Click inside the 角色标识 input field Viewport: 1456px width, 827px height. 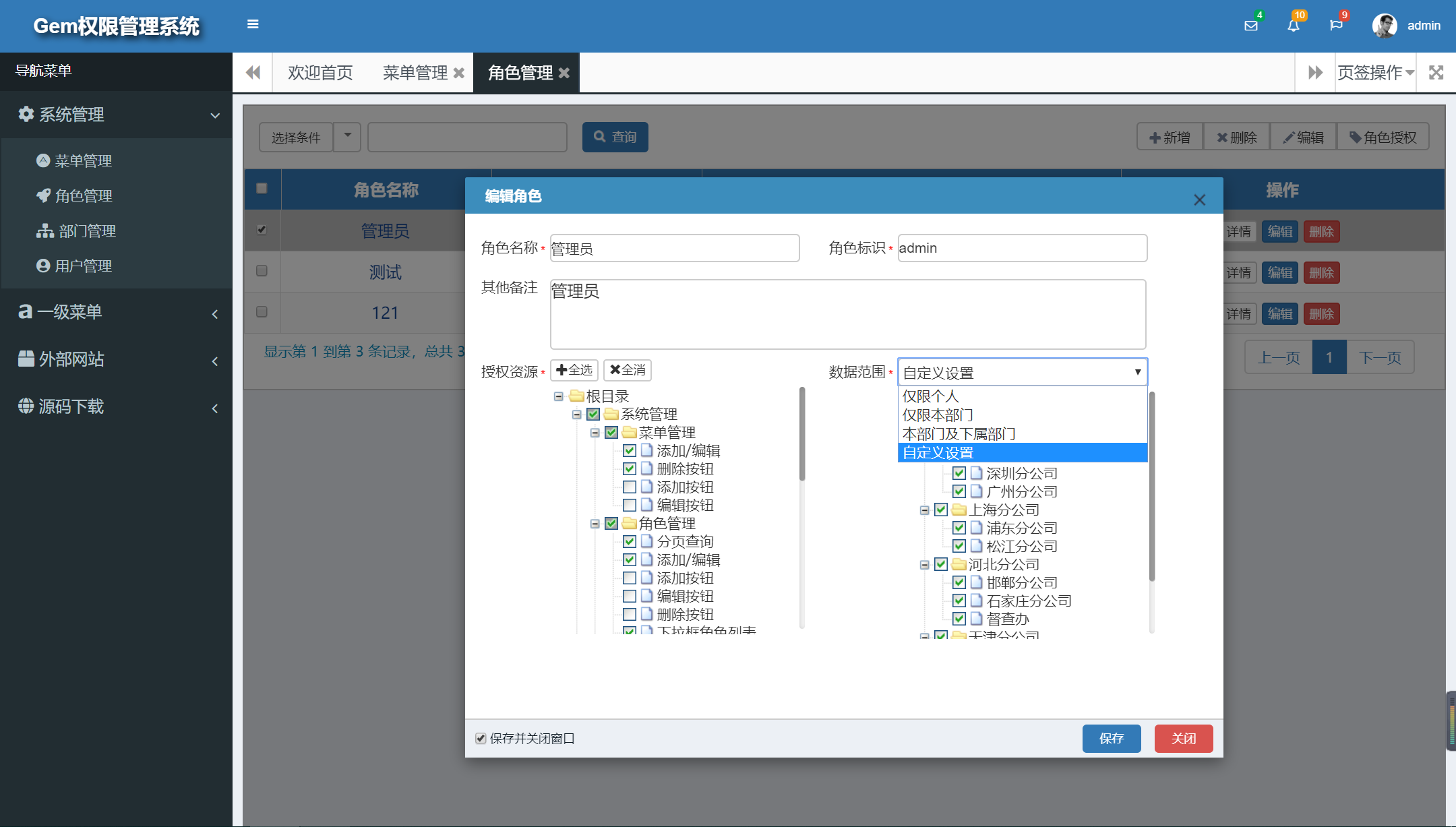tap(1021, 247)
